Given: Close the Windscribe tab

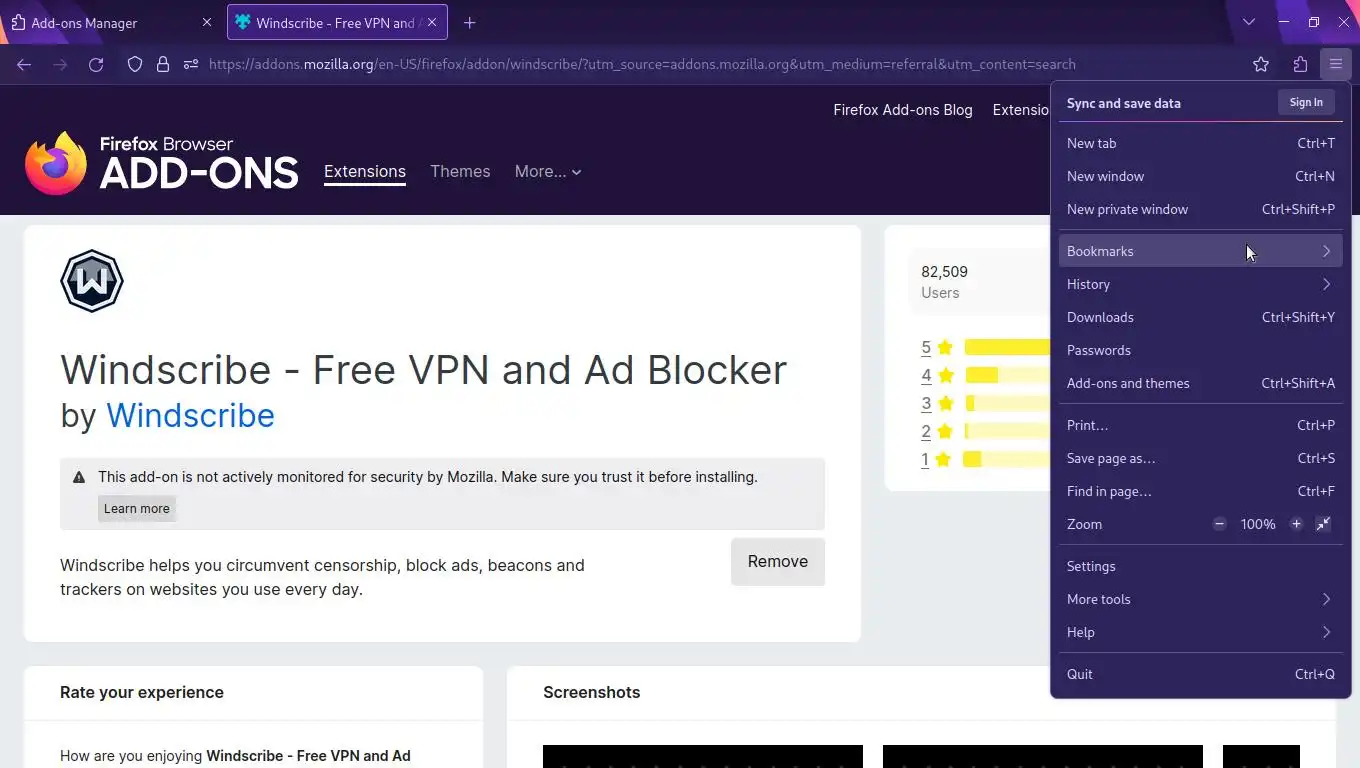Looking at the screenshot, I should pos(432,22).
